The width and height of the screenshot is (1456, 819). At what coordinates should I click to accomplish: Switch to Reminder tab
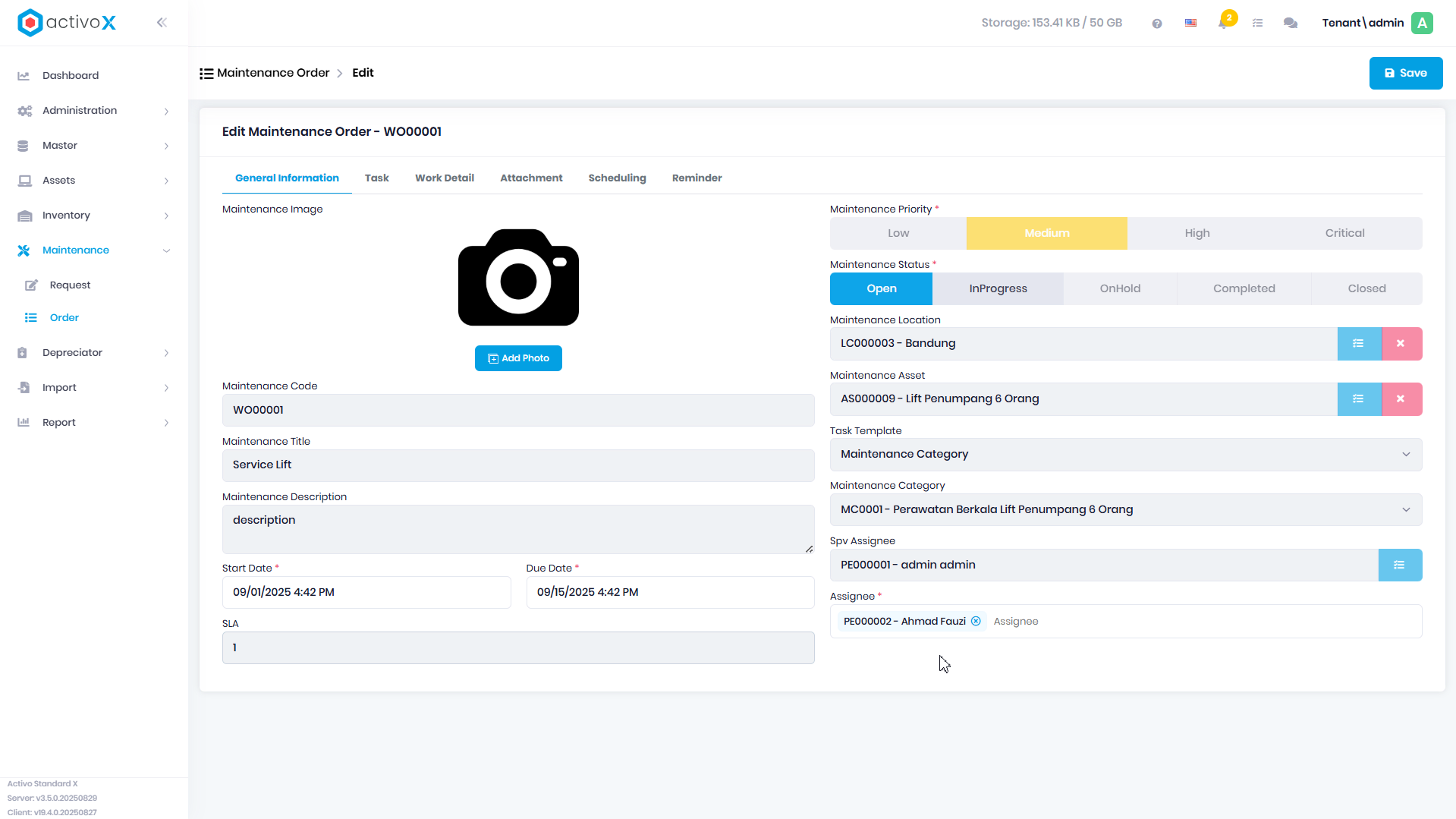pos(697,178)
